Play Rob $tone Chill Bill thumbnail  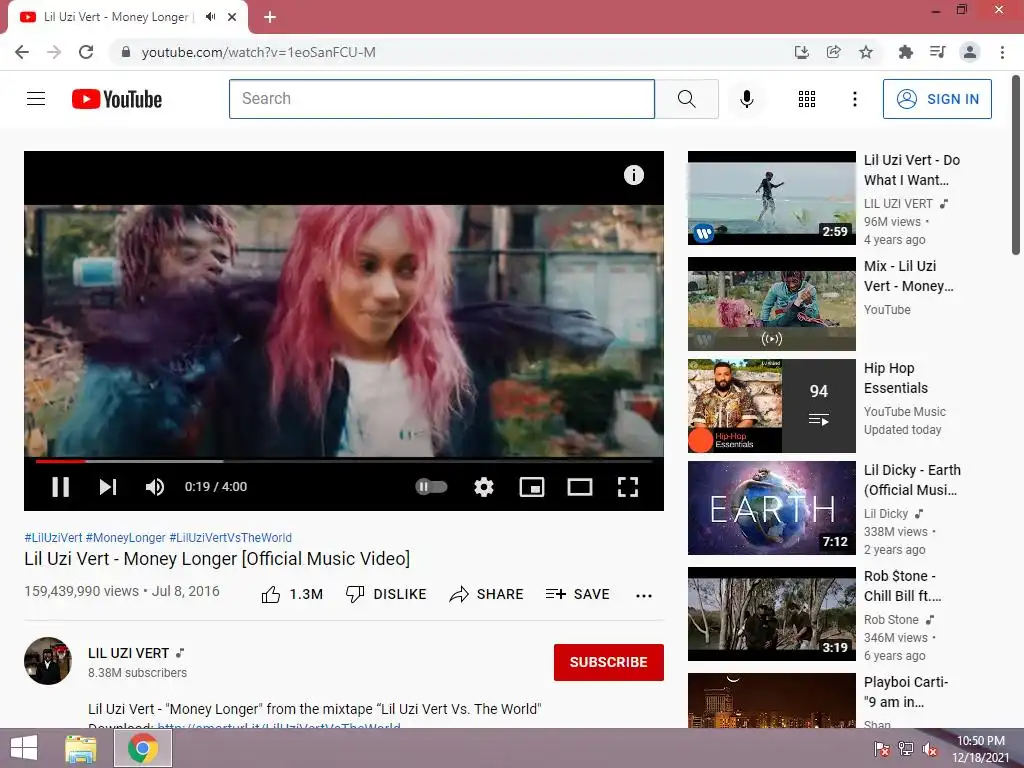771,614
